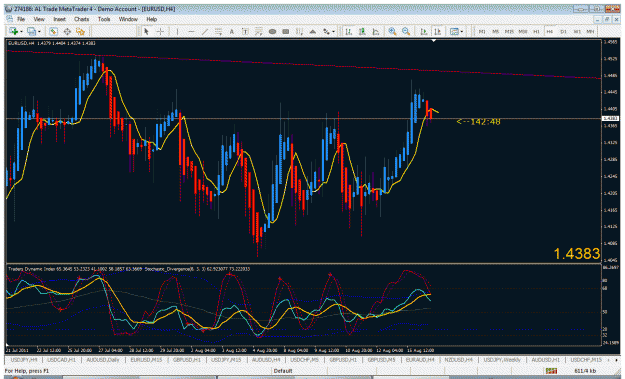
Task: Switch to MN timeframe
Action: [590, 31]
